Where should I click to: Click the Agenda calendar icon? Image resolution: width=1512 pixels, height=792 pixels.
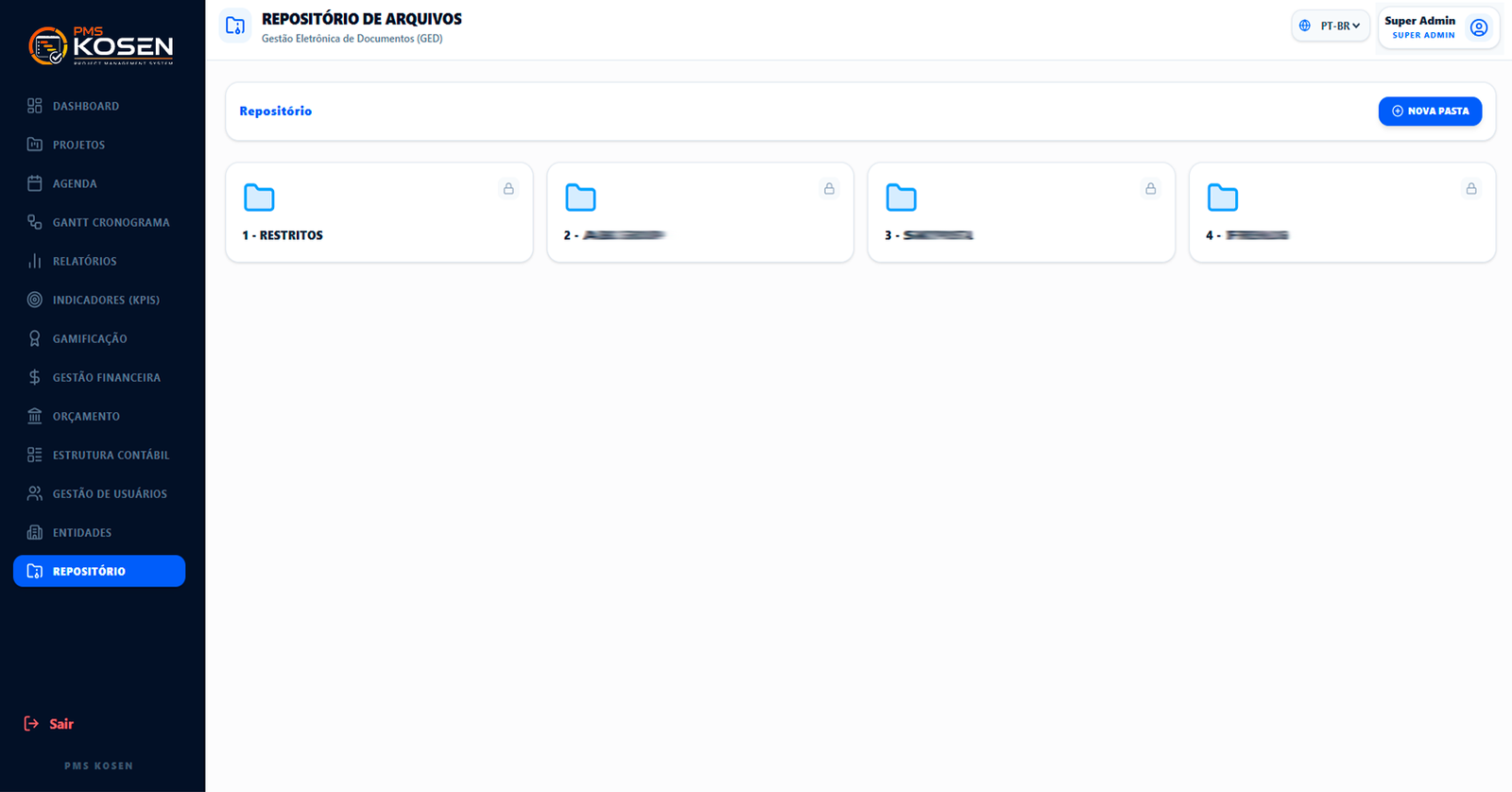tap(35, 183)
